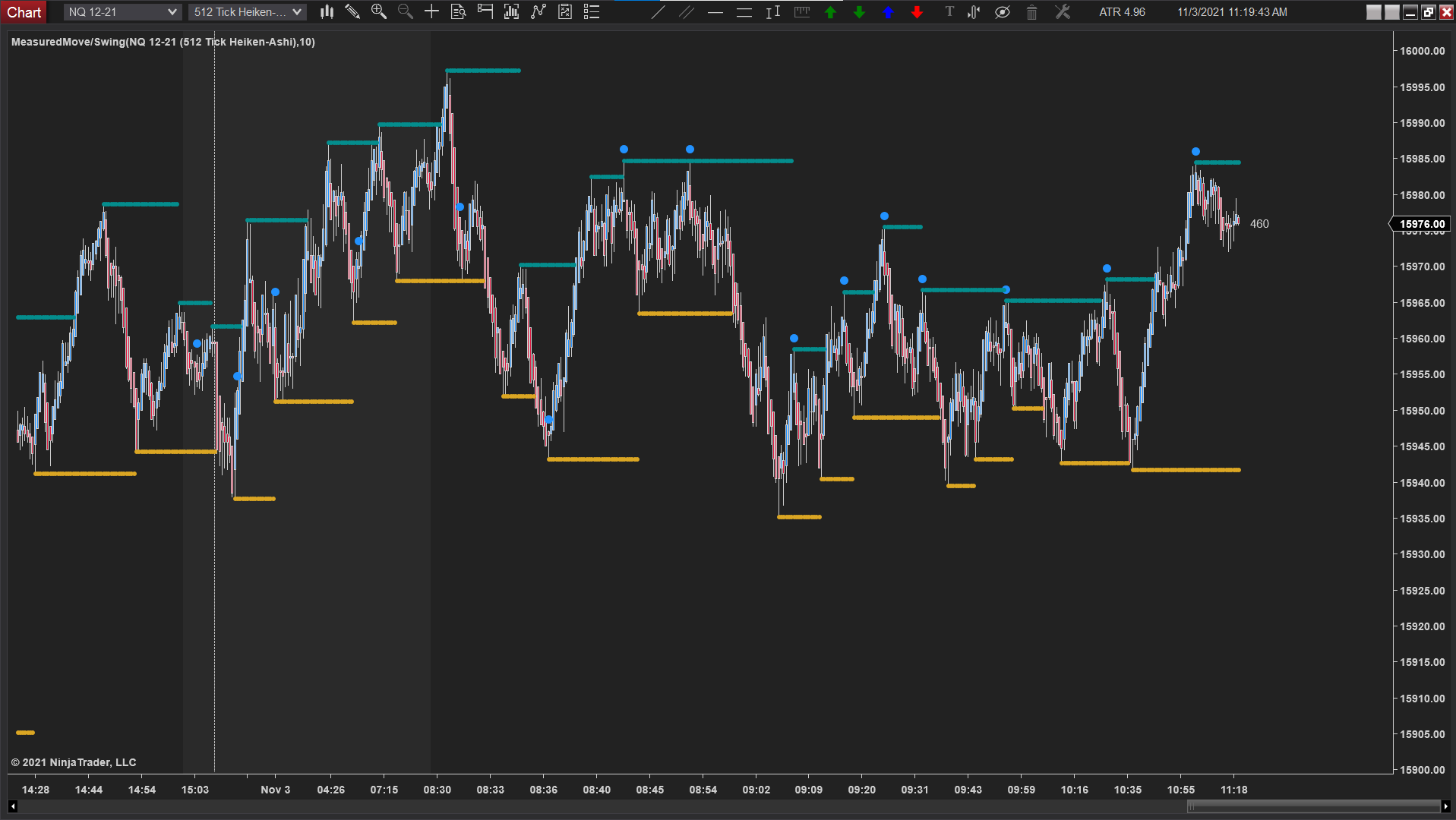Open the NQ 12-21 instrument dropdown
The width and height of the screenshot is (1456, 820).
[x=122, y=11]
